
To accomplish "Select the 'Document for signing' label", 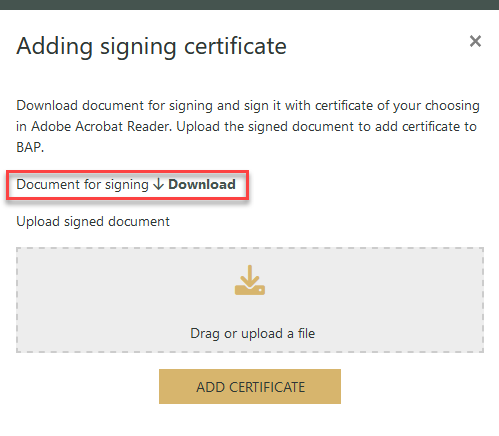I will click(x=82, y=185).
